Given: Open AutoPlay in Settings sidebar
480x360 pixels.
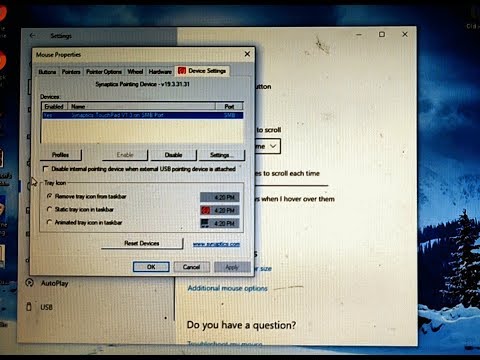Looking at the screenshot, I should (55, 283).
